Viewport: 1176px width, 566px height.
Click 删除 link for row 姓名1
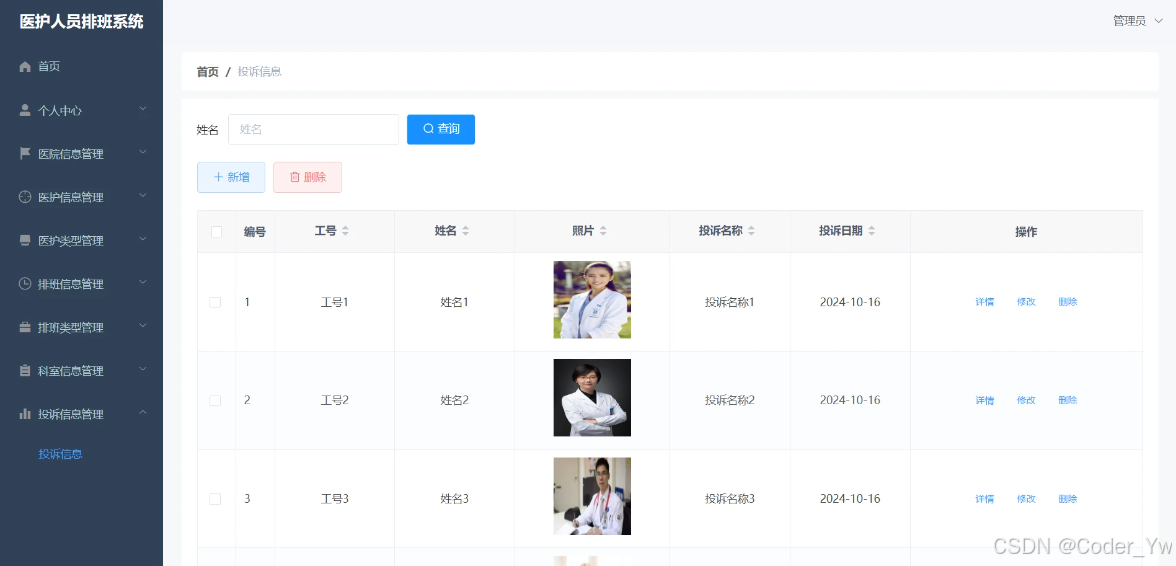1068,302
